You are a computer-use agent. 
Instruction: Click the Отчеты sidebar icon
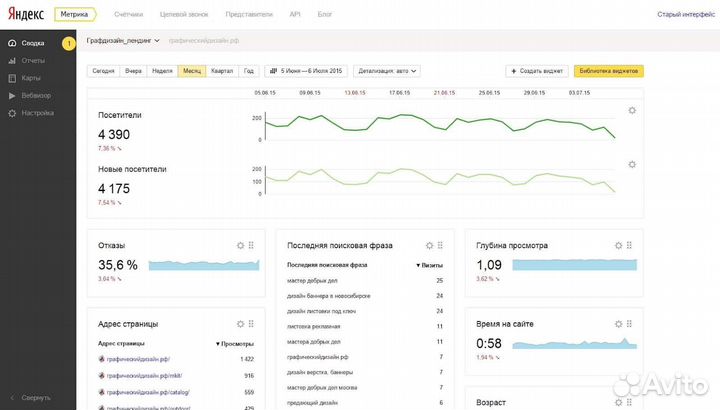[x=11, y=61]
